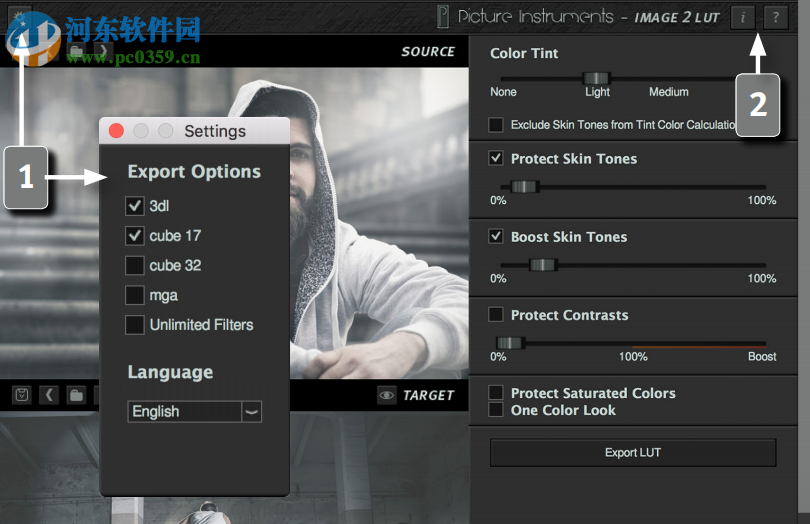Uncheck 3dl export option

(x=135, y=206)
